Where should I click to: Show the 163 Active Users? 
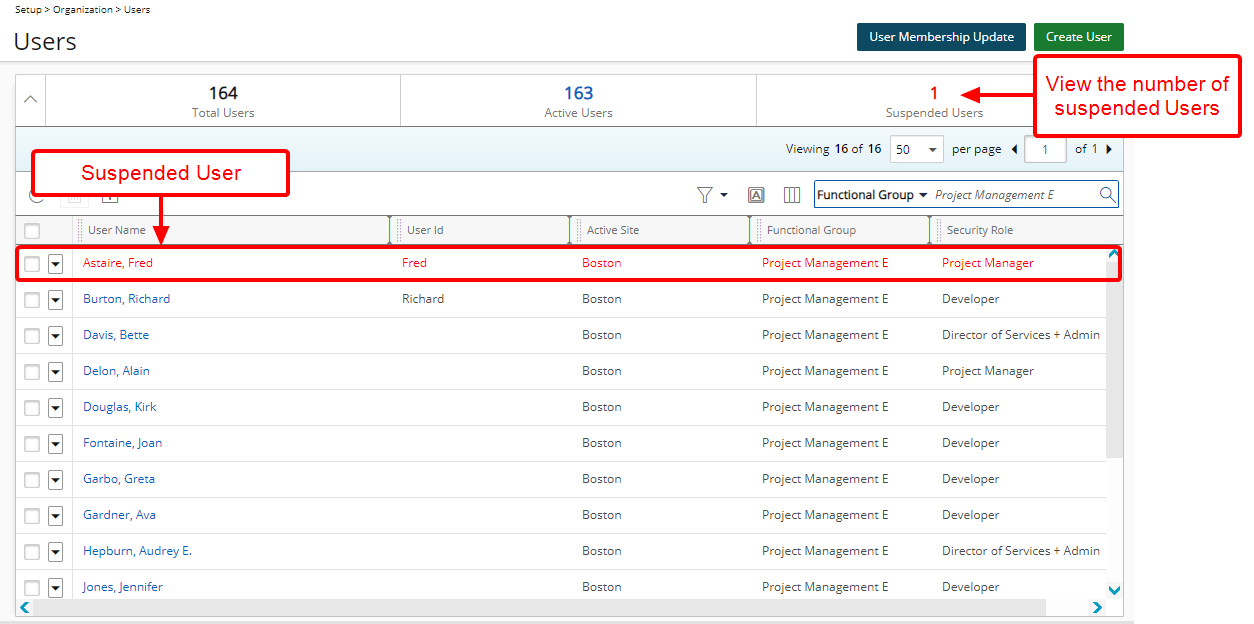point(578,100)
